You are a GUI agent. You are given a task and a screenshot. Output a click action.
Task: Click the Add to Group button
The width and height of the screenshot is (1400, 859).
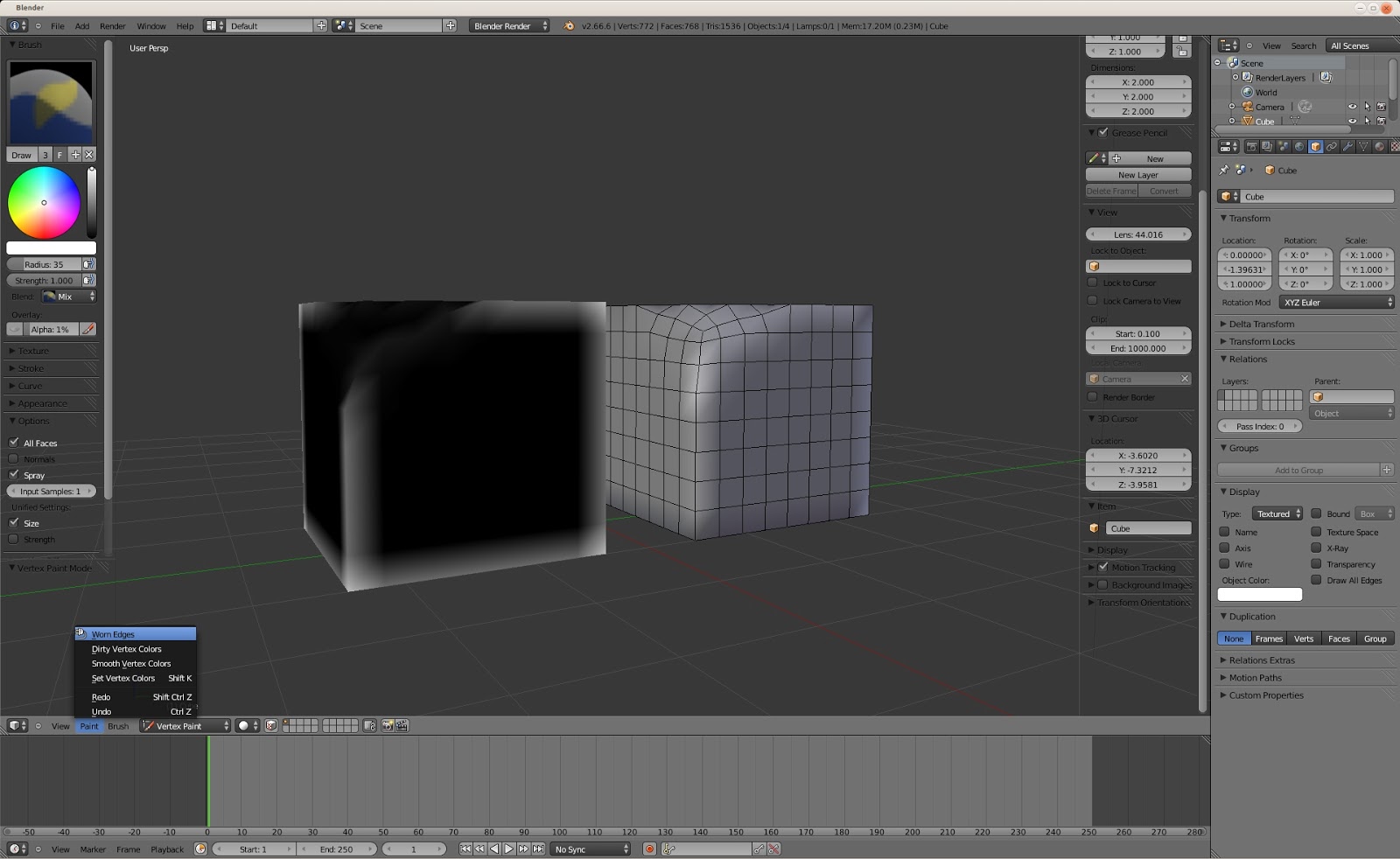coord(1301,470)
